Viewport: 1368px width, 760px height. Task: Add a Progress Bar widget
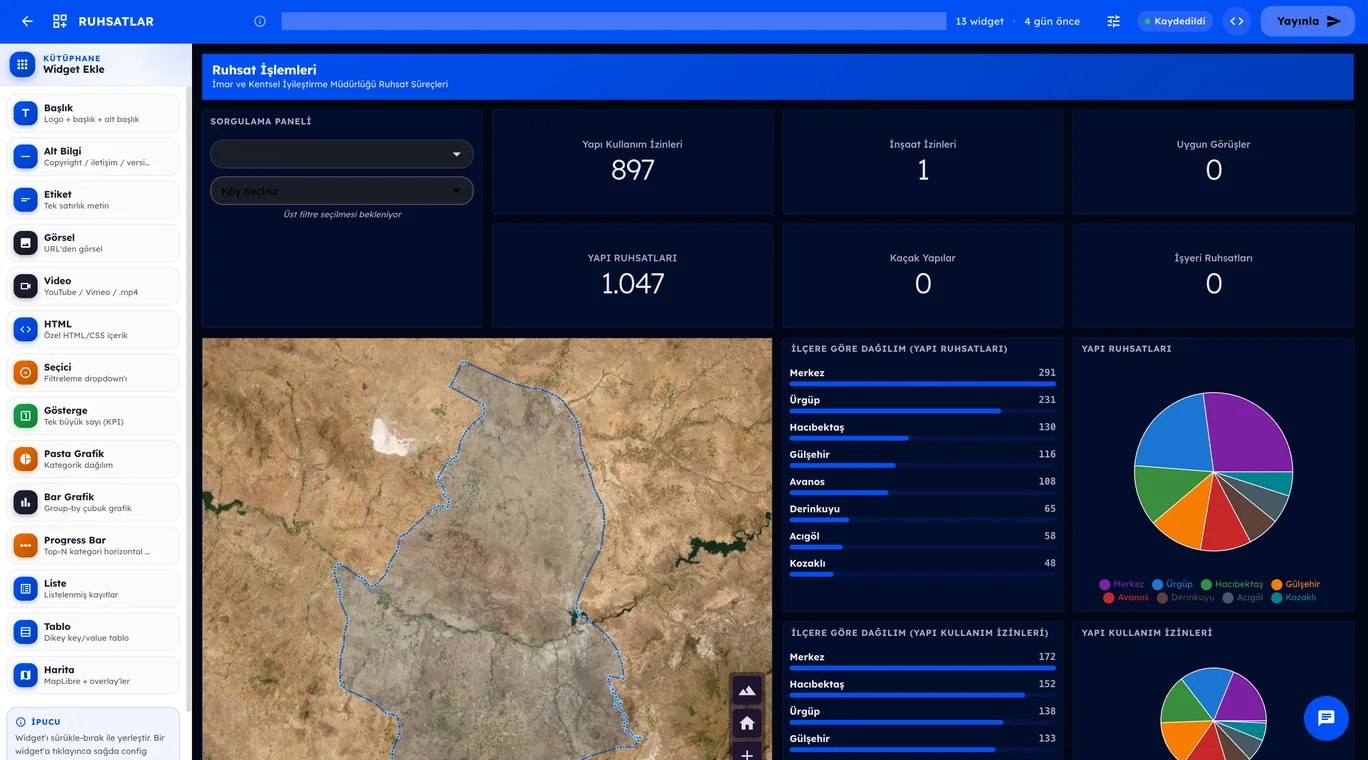[x=93, y=545]
